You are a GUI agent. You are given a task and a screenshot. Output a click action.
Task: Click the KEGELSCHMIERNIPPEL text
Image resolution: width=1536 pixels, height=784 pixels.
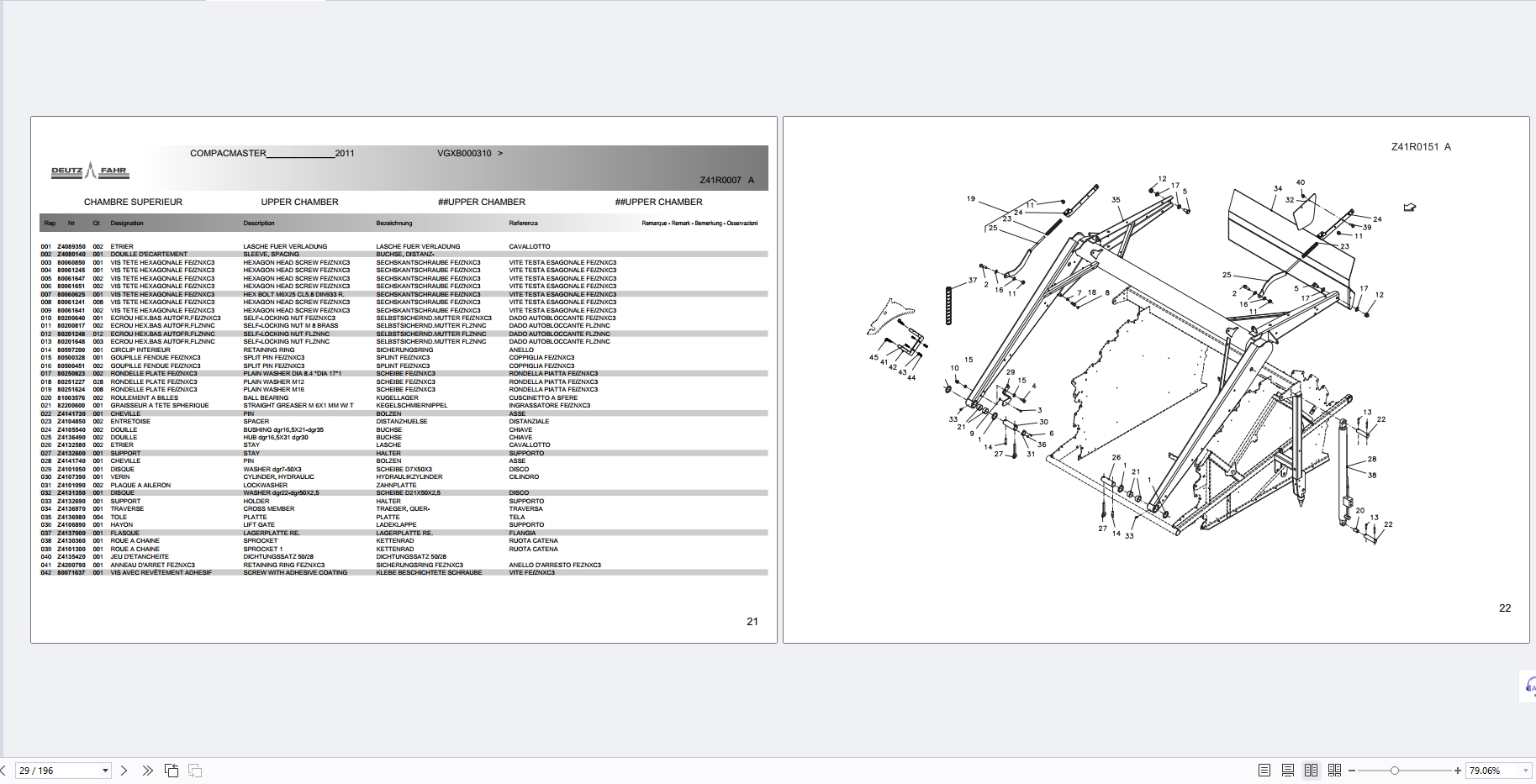pyautogui.click(x=412, y=406)
